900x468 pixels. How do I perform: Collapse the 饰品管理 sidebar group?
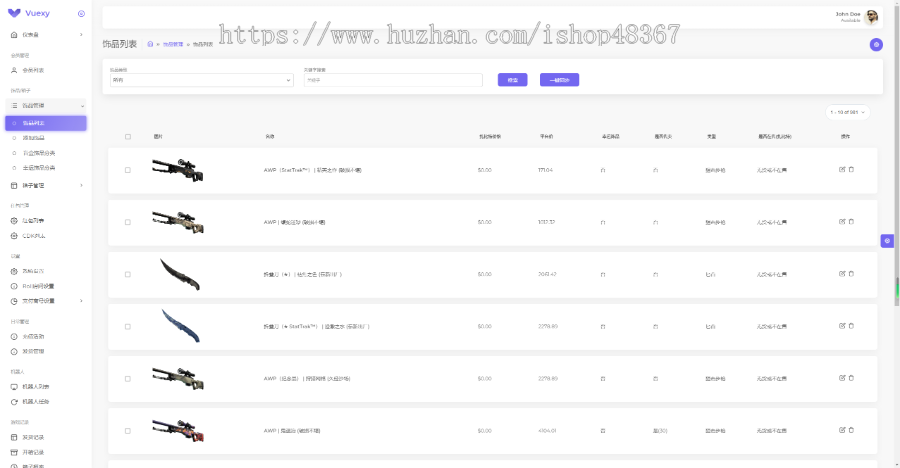[x=46, y=106]
